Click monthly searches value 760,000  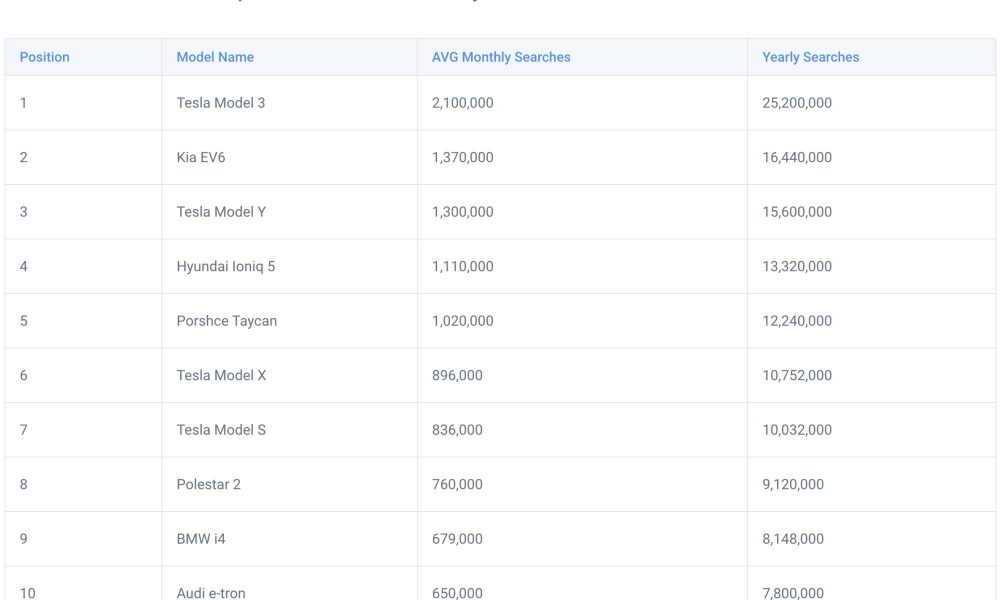click(457, 485)
